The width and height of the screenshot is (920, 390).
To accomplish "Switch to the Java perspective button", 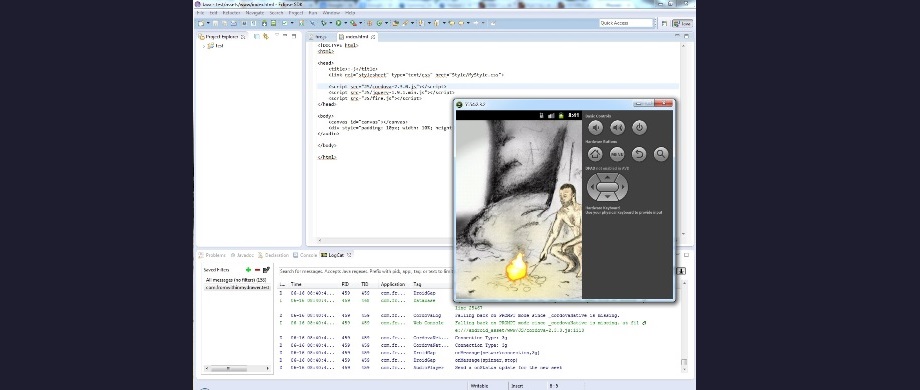I will 682,23.
